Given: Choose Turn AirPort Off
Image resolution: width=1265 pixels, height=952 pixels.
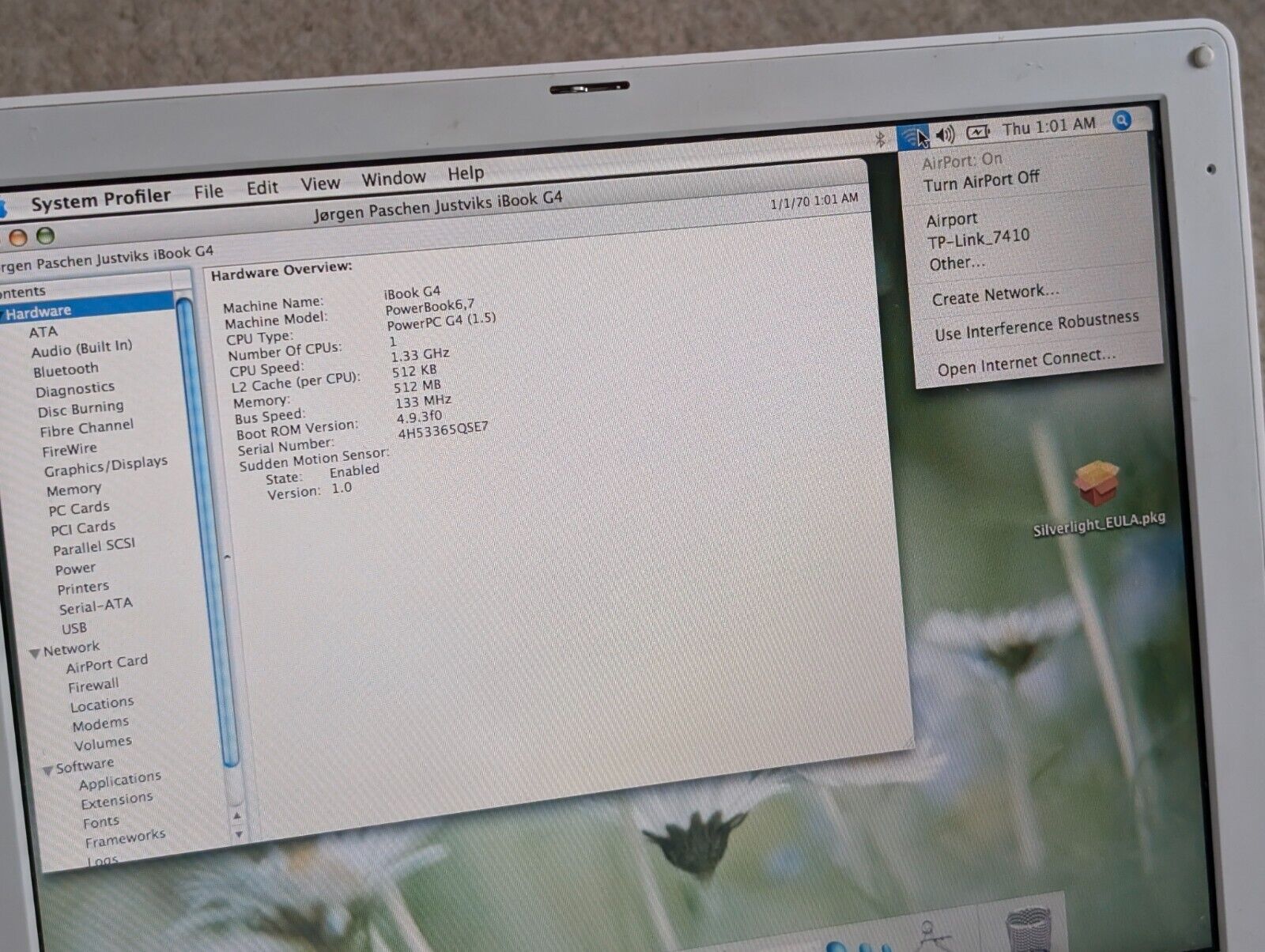Looking at the screenshot, I should coord(981,181).
